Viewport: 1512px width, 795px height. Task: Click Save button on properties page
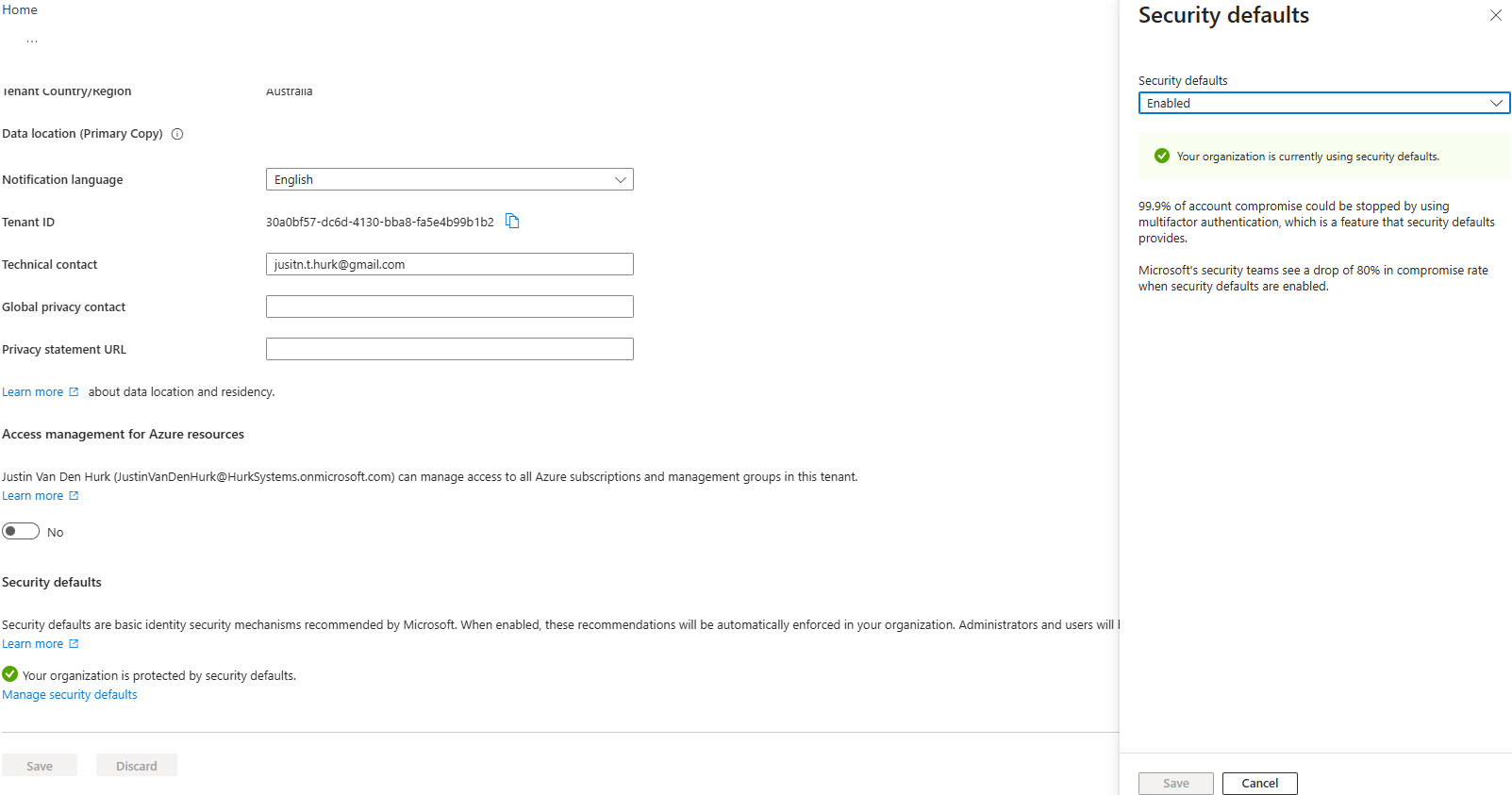(x=40, y=766)
